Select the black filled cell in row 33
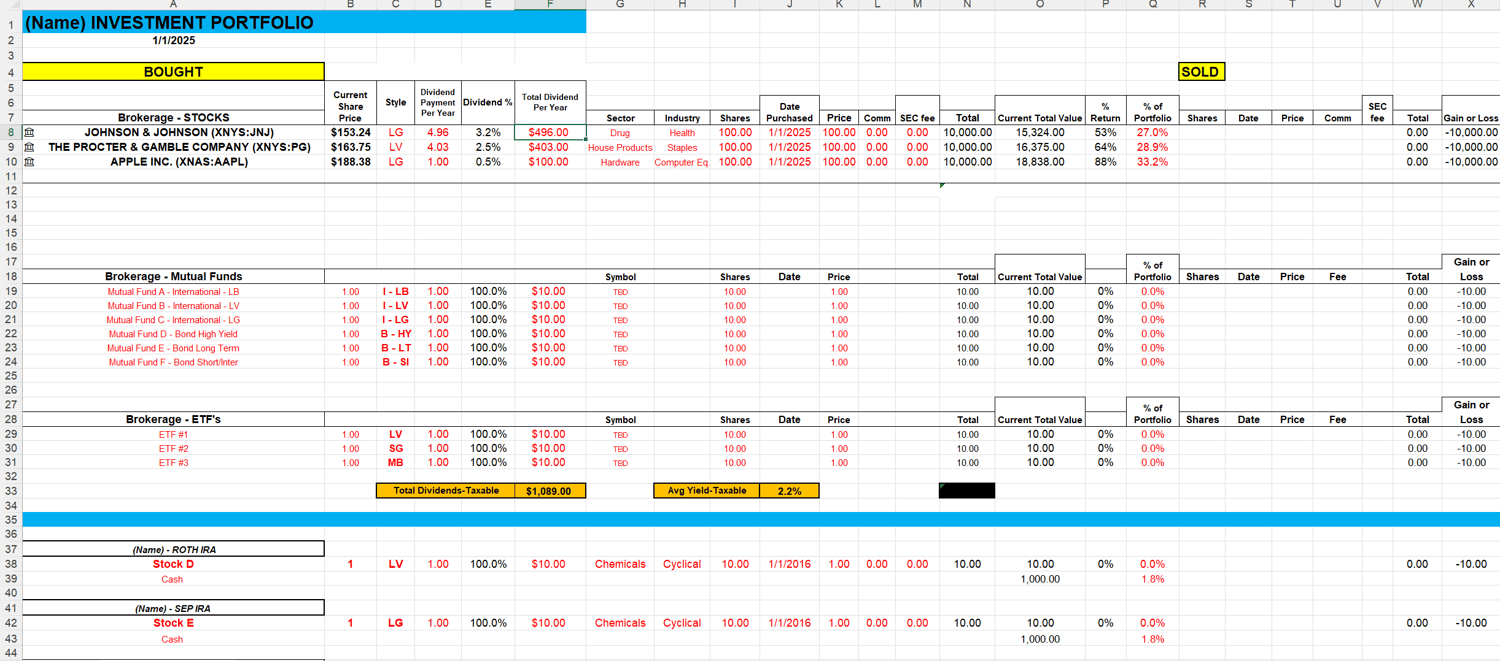 click(967, 491)
